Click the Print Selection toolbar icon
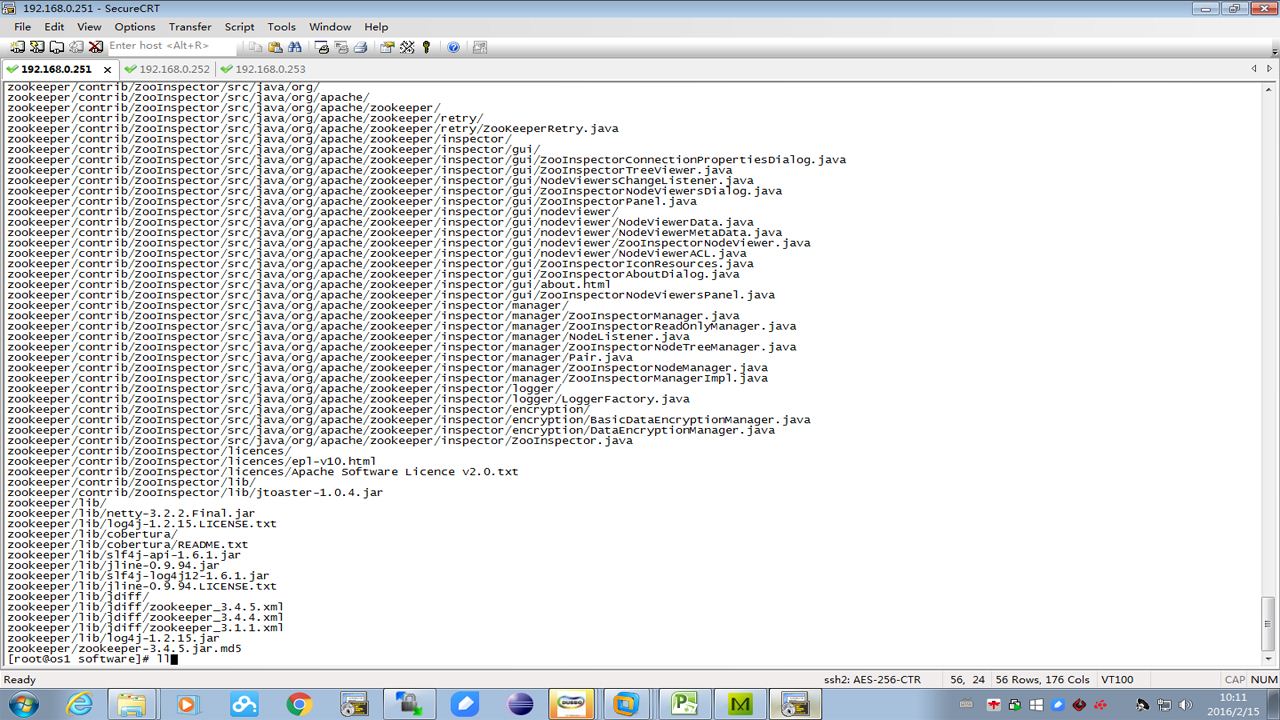 (341, 47)
